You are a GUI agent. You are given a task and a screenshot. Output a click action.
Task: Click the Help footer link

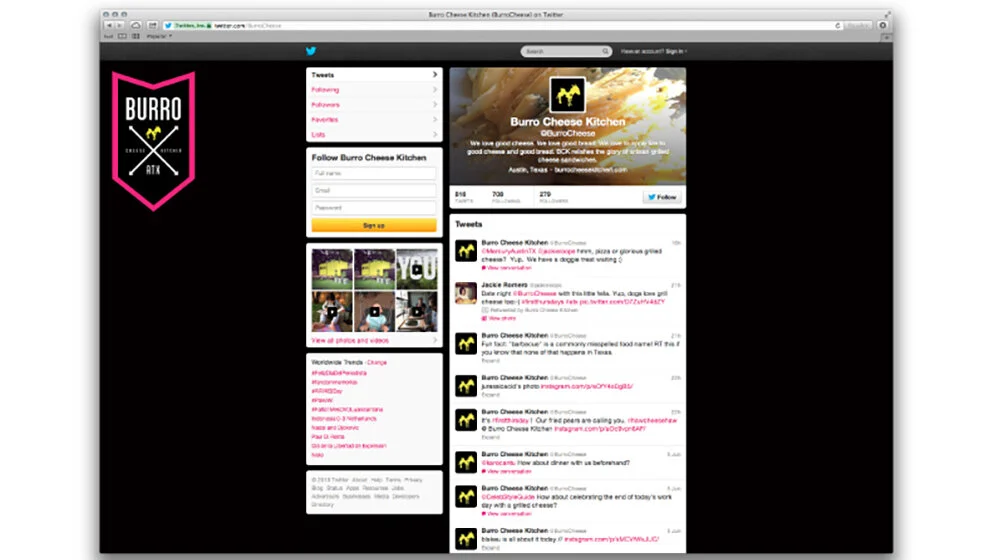377,480
